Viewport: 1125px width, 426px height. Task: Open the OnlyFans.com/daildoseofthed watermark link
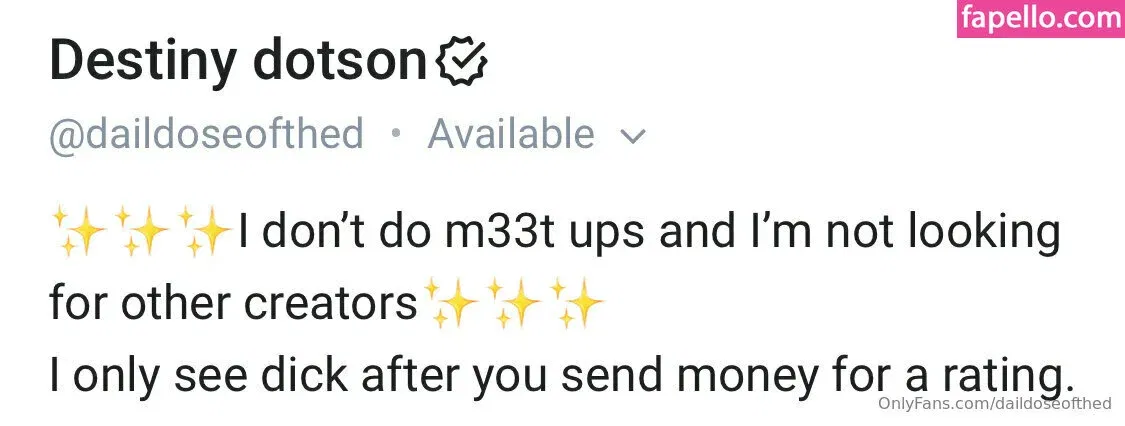(994, 403)
